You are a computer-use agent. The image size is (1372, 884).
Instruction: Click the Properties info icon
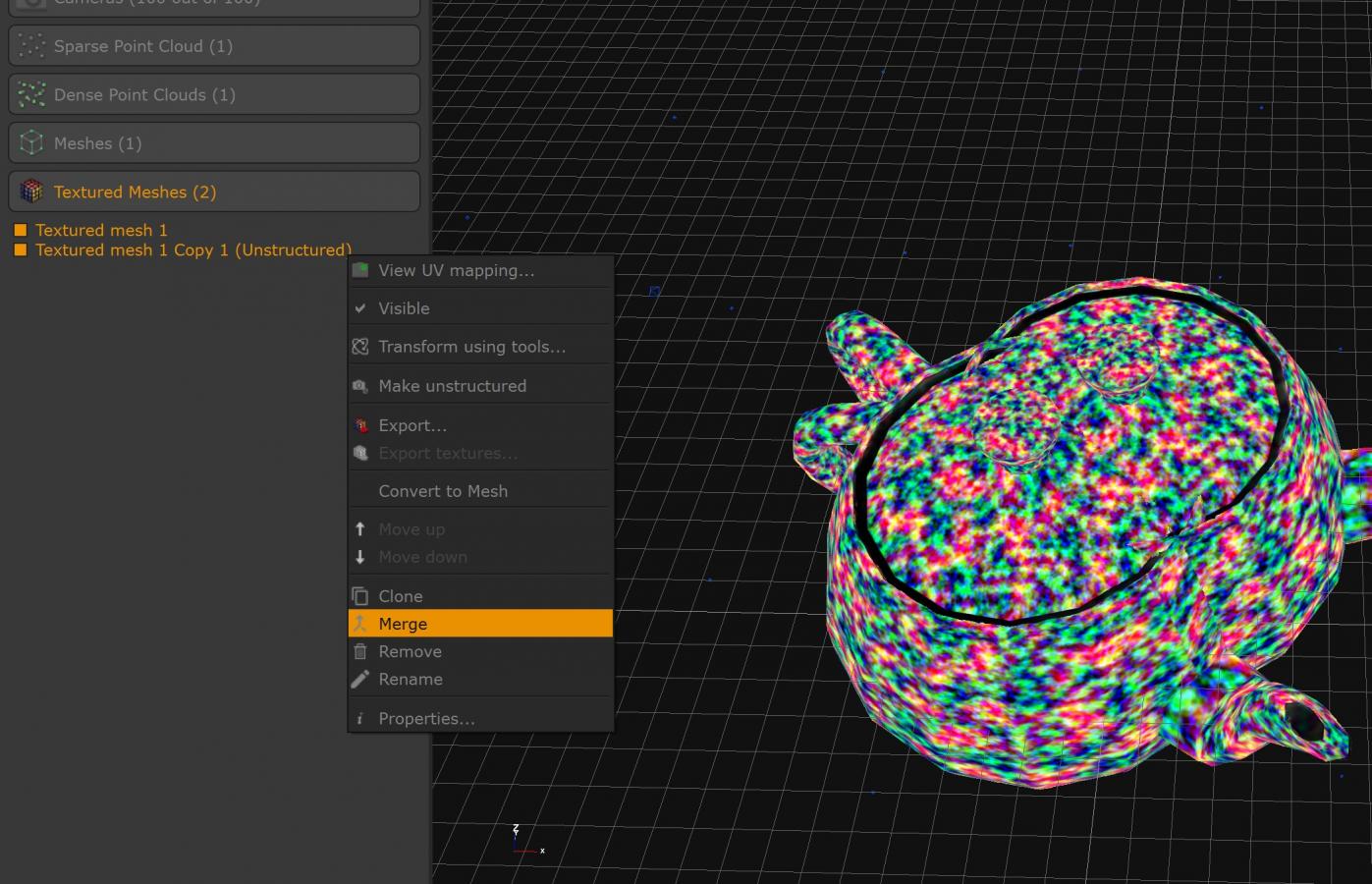[x=360, y=719]
